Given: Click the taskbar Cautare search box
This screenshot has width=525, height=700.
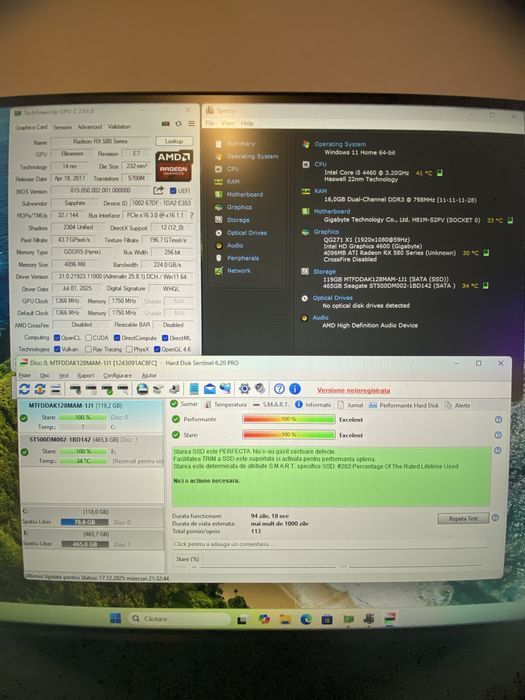Looking at the screenshot, I should (180, 619).
